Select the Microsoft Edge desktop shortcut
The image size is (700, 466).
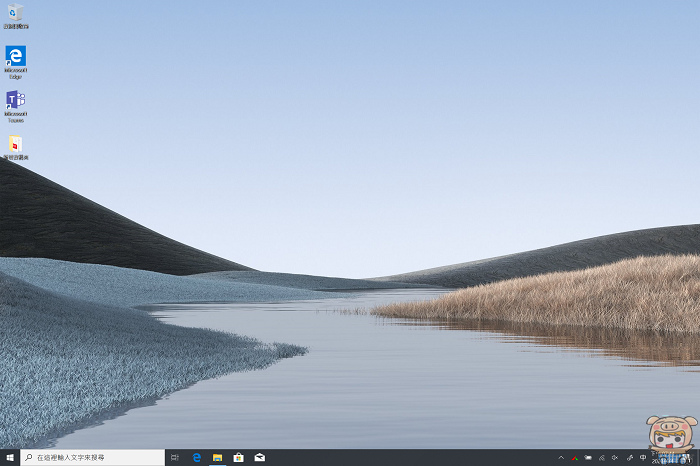pos(15,56)
